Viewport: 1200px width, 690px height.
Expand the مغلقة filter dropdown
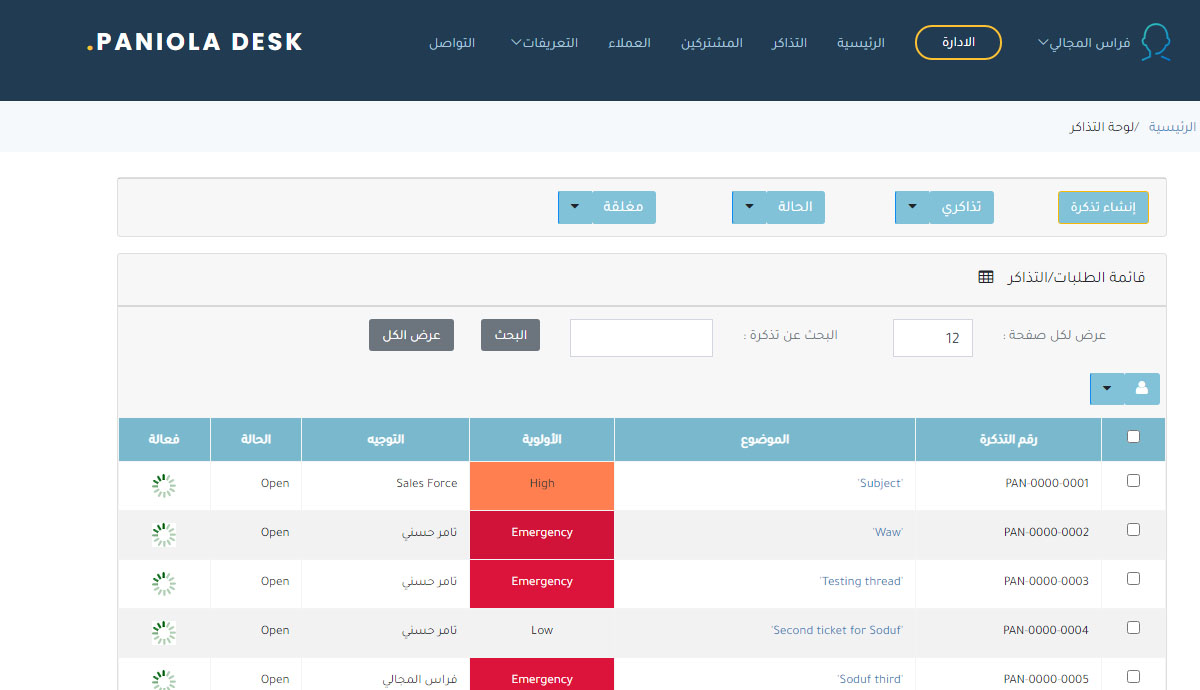click(575, 208)
